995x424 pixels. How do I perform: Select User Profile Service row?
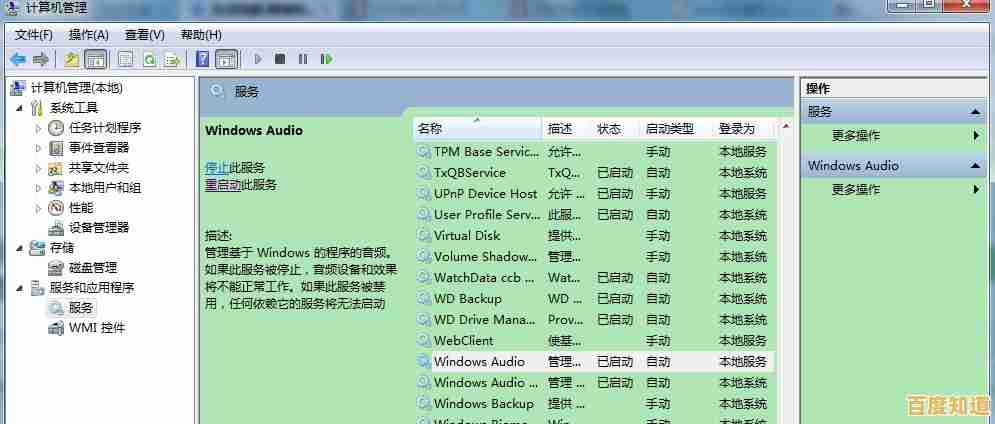coord(595,215)
